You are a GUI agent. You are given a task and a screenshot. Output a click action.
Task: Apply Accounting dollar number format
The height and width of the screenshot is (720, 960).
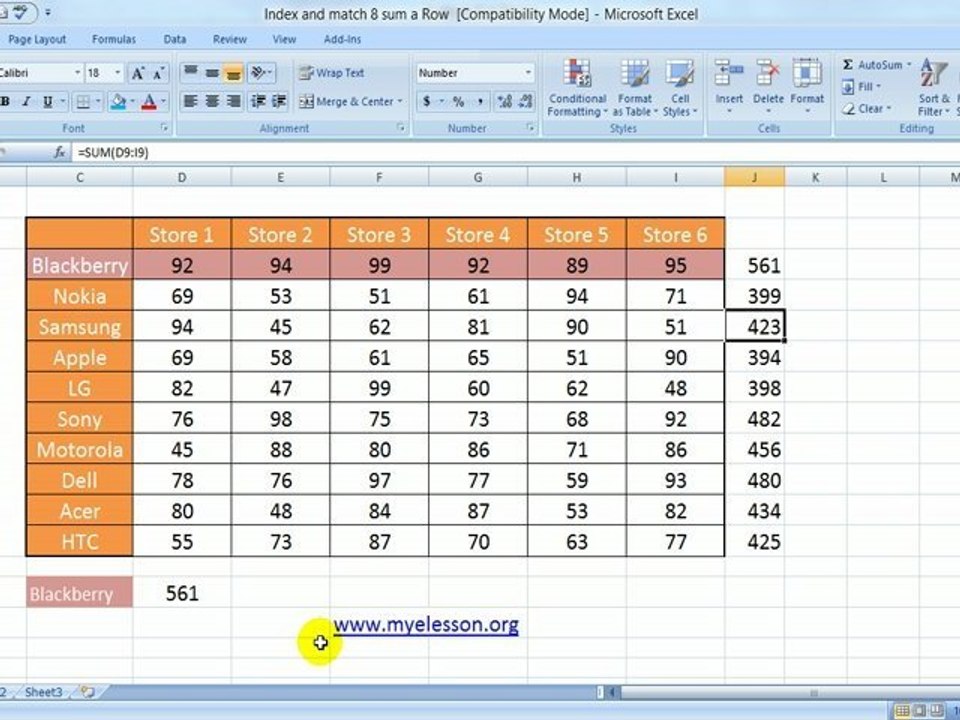pos(427,102)
